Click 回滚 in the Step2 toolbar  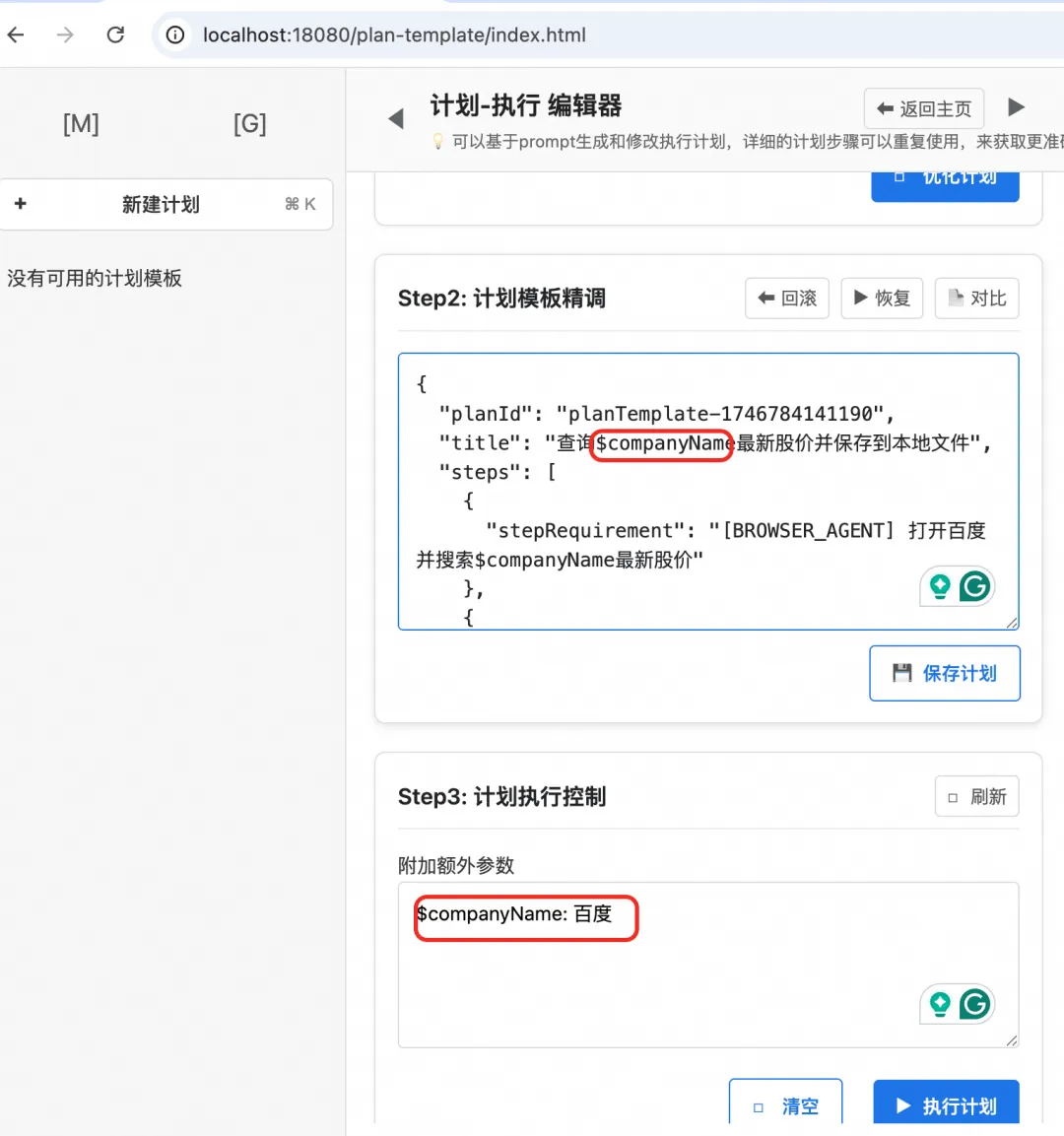pyautogui.click(x=786, y=298)
